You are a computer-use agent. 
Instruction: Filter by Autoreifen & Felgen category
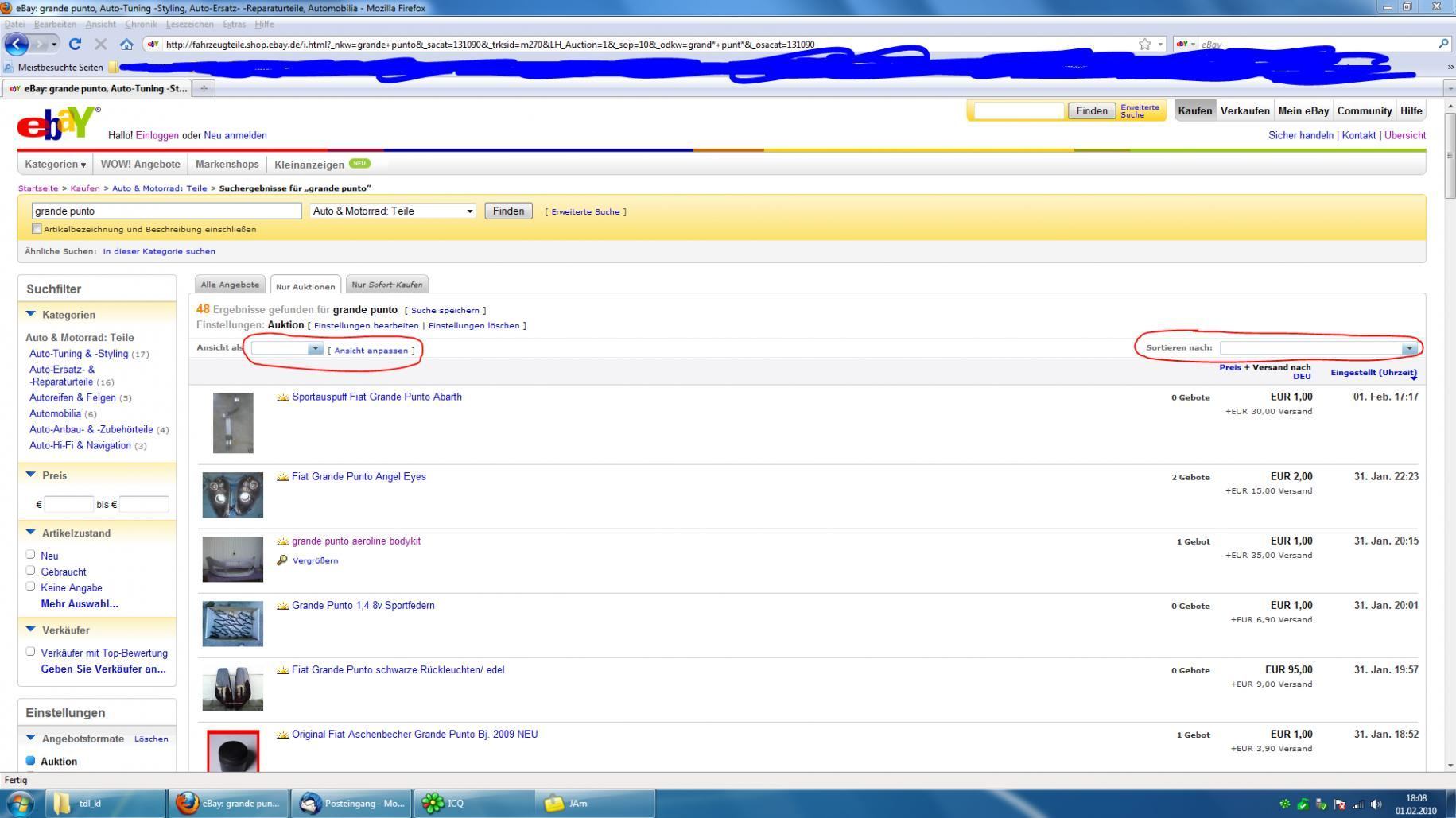(72, 397)
